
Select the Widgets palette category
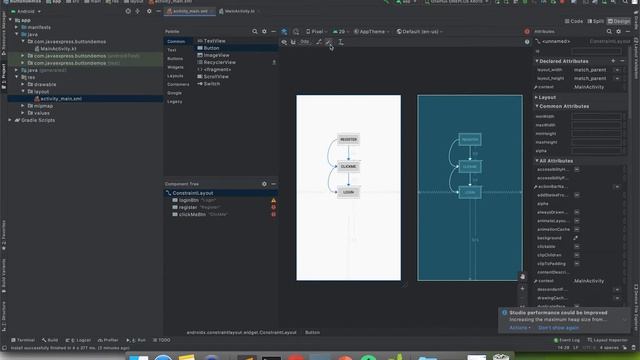coord(176,67)
